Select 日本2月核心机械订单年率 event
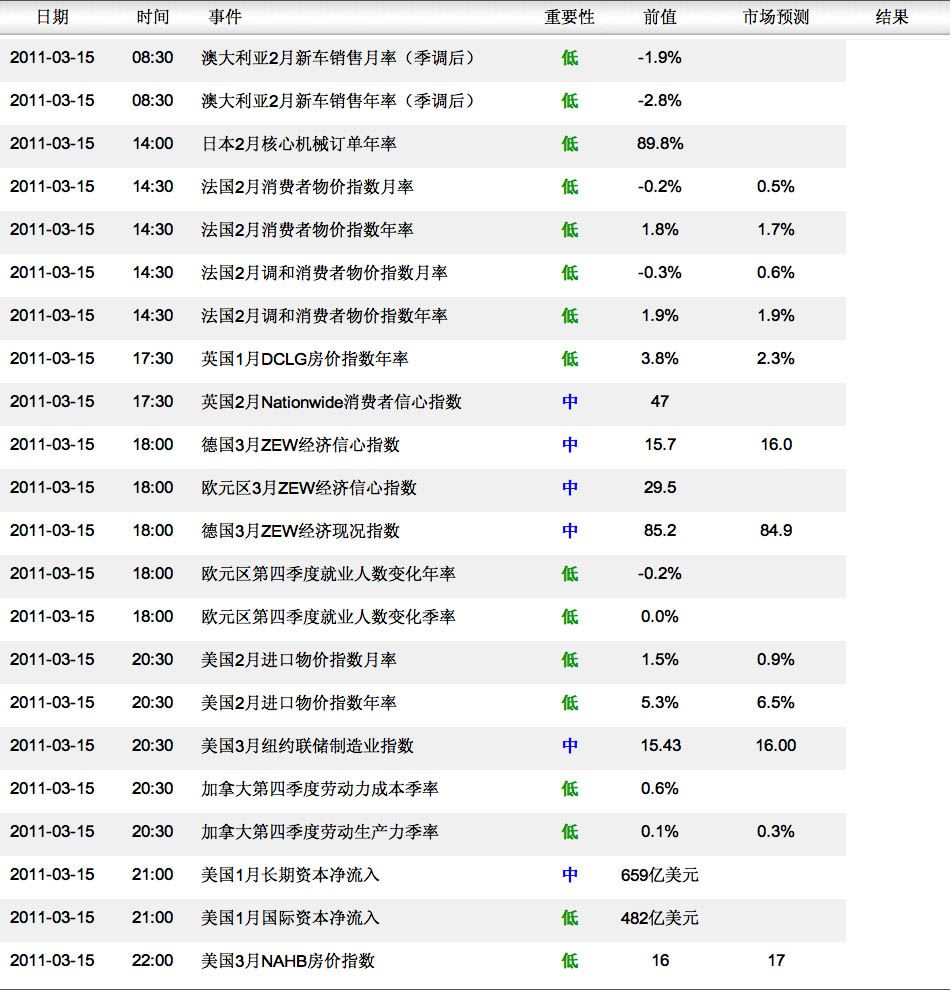The height and width of the screenshot is (1006, 952). tap(299, 144)
